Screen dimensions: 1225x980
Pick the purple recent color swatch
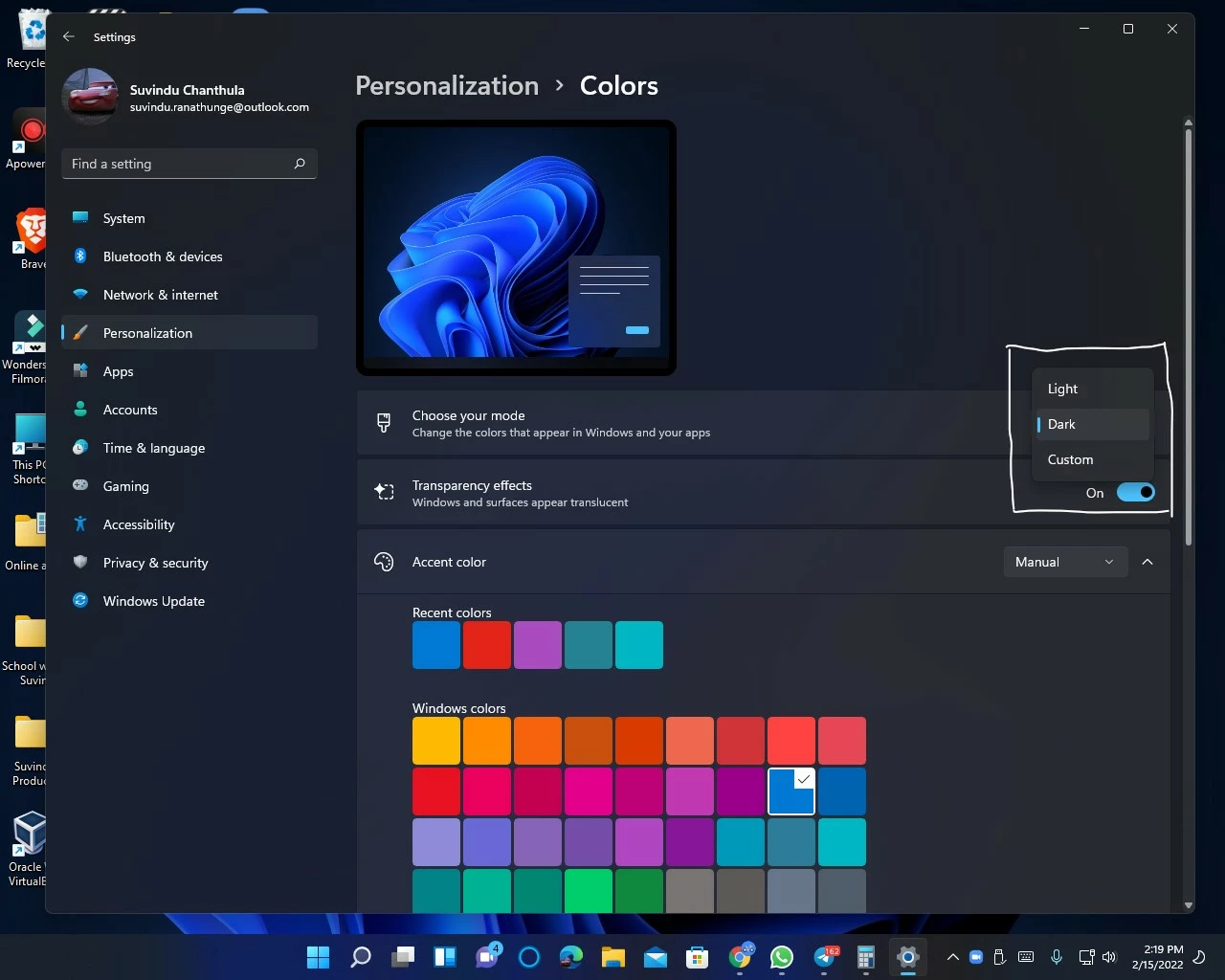538,645
